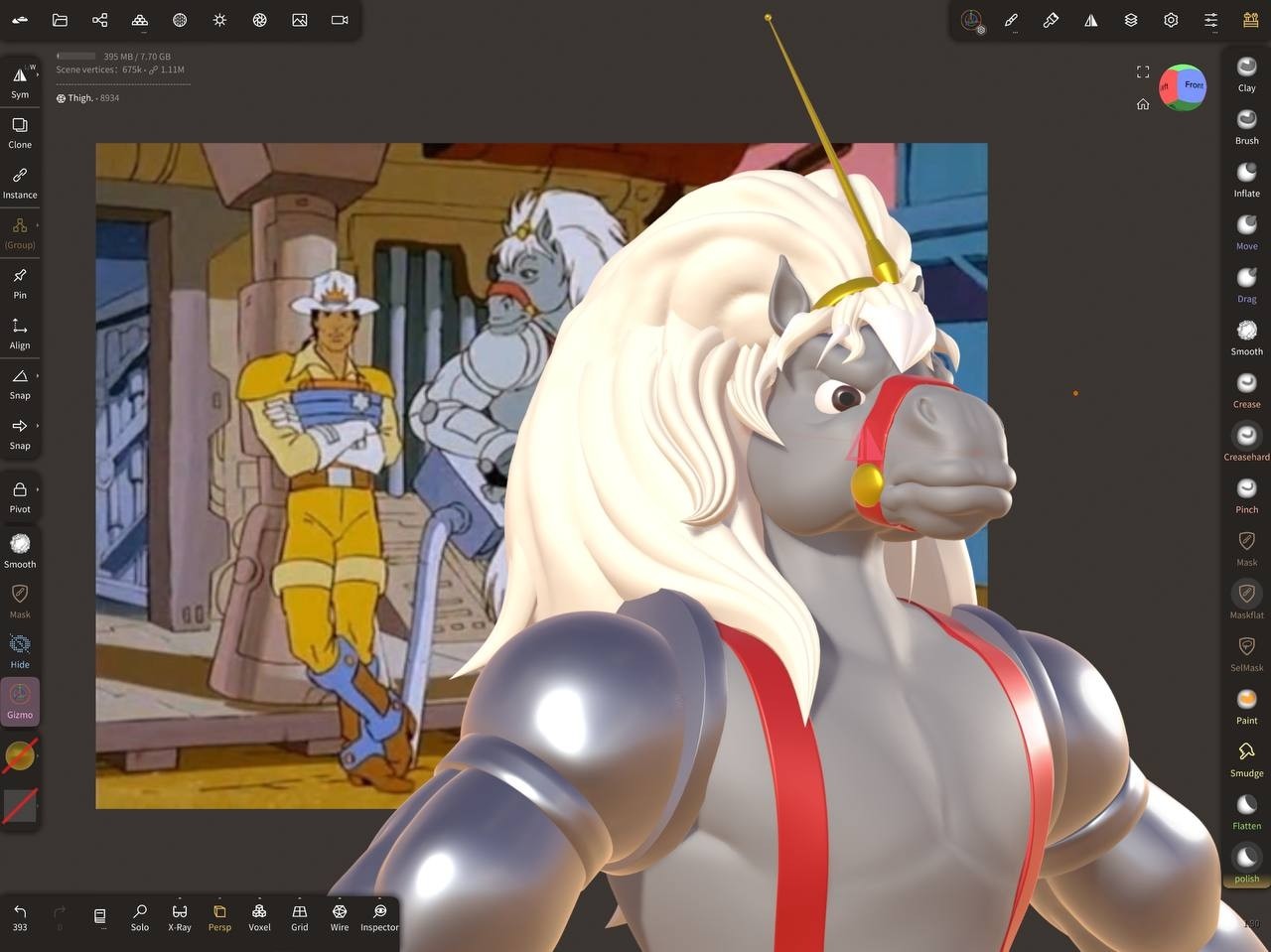Click the disabled Group button
This screenshot has width=1271, height=952.
(x=20, y=233)
